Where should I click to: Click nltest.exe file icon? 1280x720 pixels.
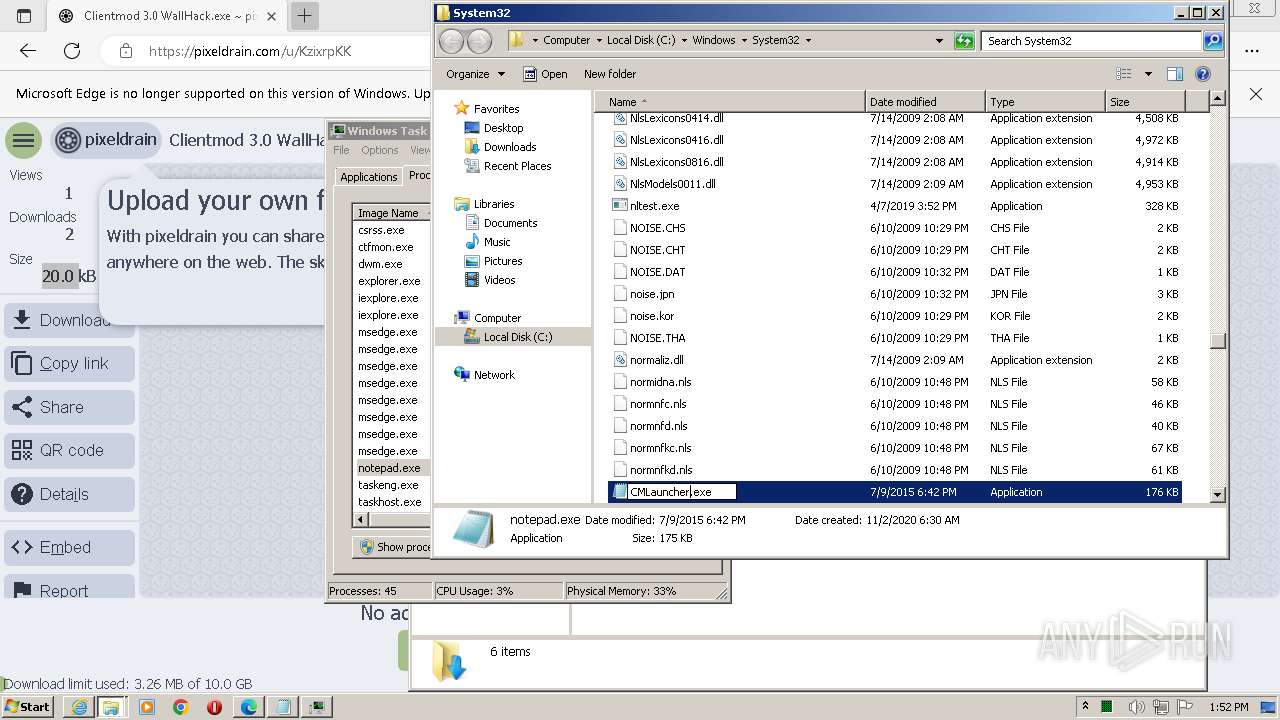(x=620, y=206)
